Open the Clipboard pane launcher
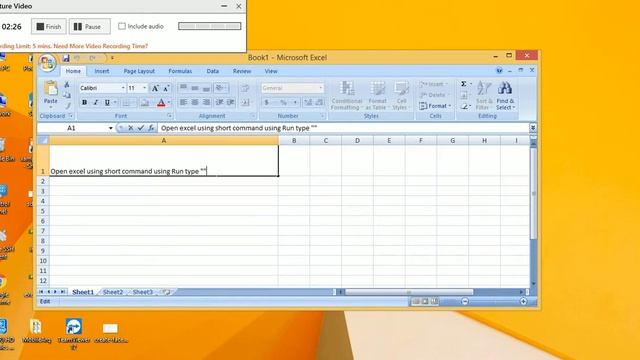 coord(71,116)
